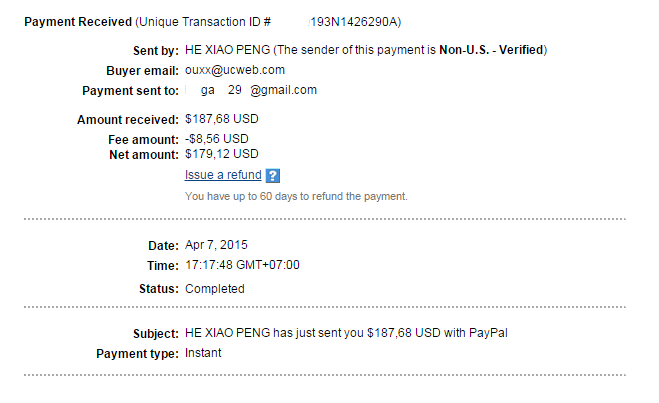The image size is (659, 403).
Task: Click the Net amount $179,12 USD value
Action: 221,154
